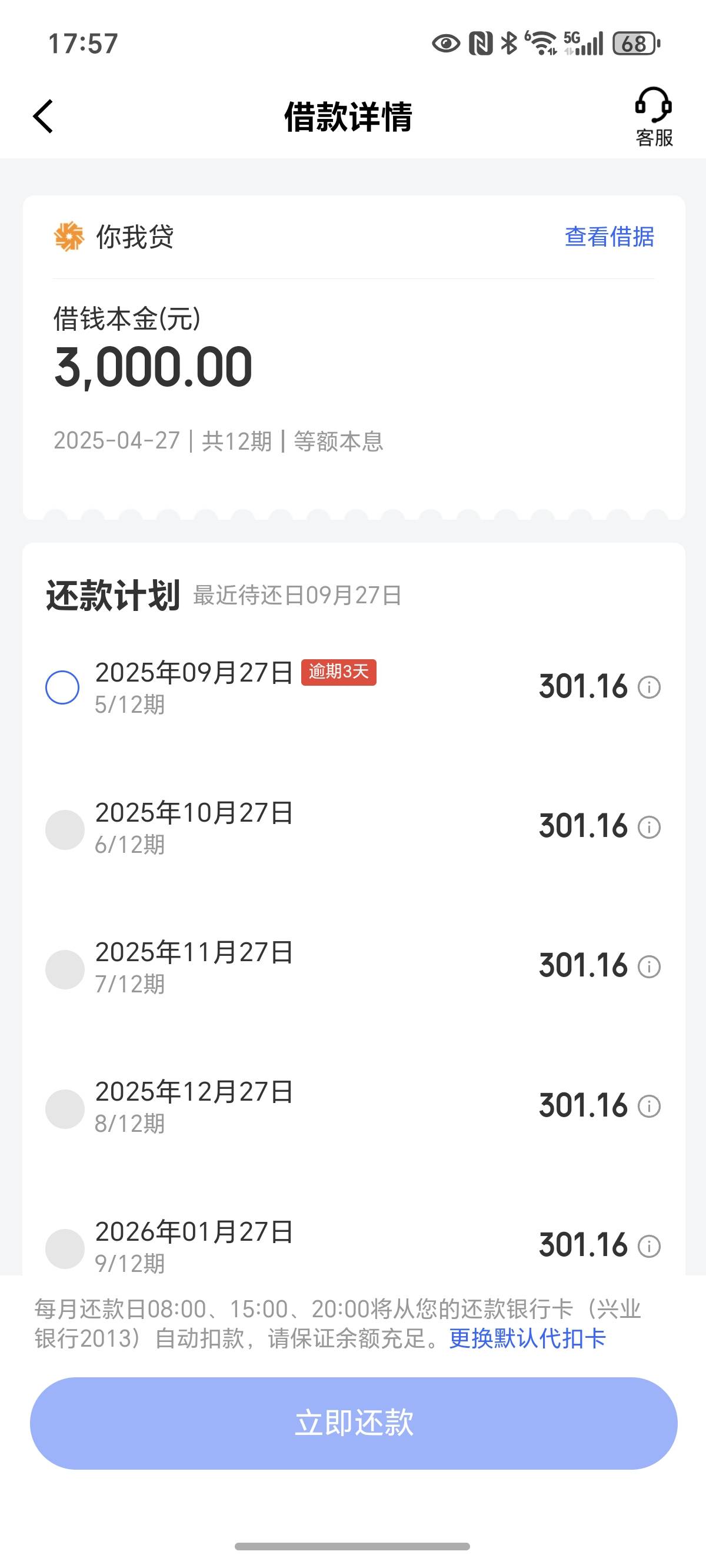706x1568 pixels.
Task: Tap the battery indicator in status bar
Action: click(635, 44)
